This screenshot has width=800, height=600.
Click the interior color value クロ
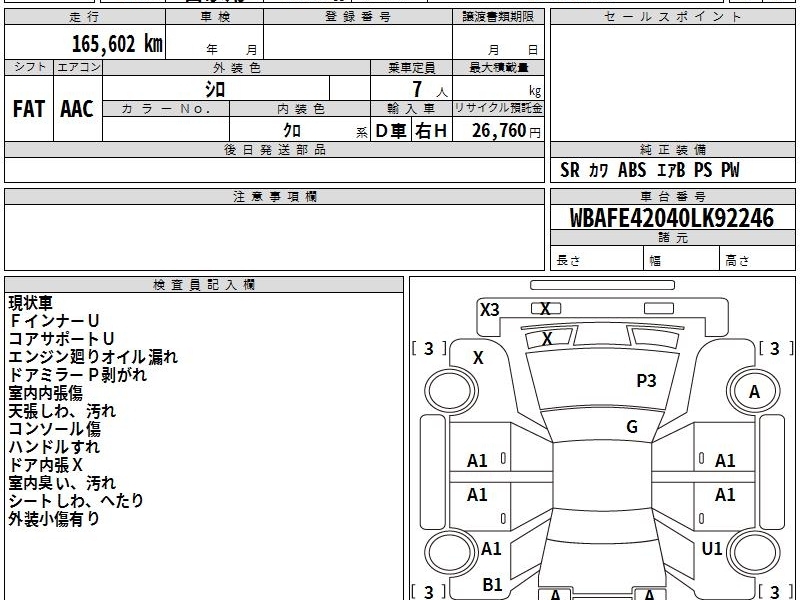(x=292, y=130)
